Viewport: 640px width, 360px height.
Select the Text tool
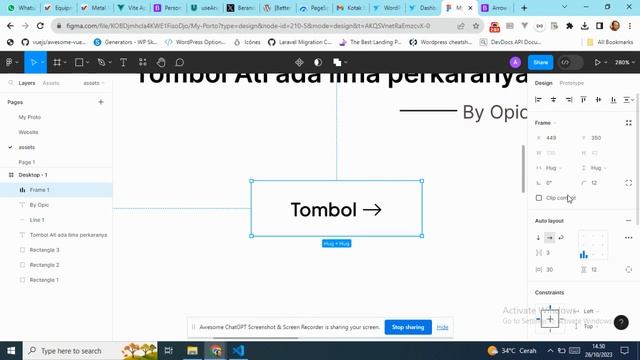point(123,62)
